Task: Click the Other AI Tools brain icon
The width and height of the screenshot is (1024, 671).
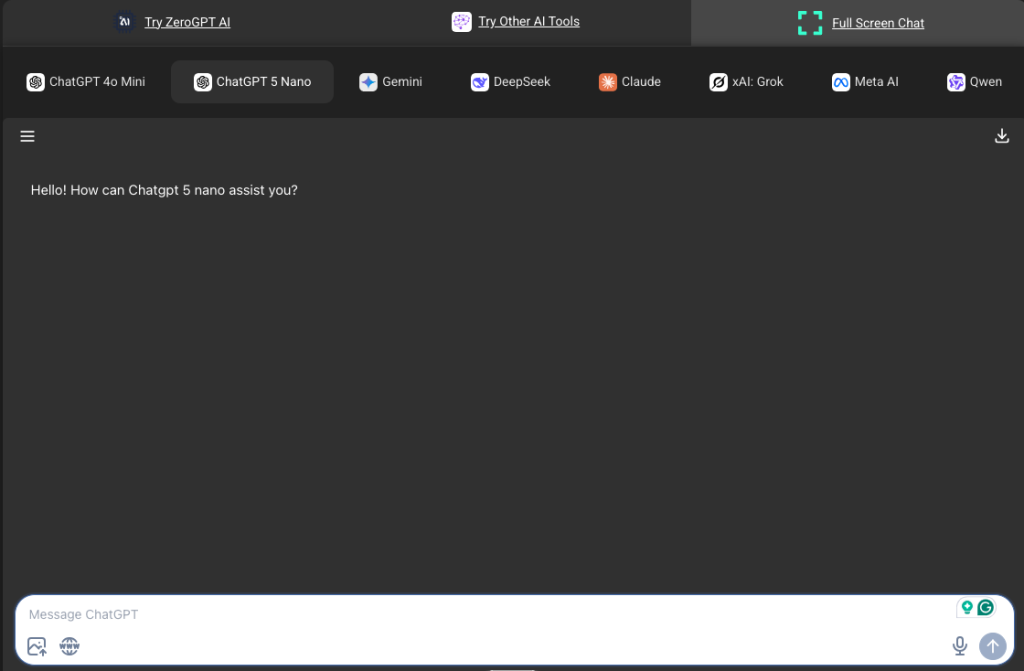Action: 462,22
